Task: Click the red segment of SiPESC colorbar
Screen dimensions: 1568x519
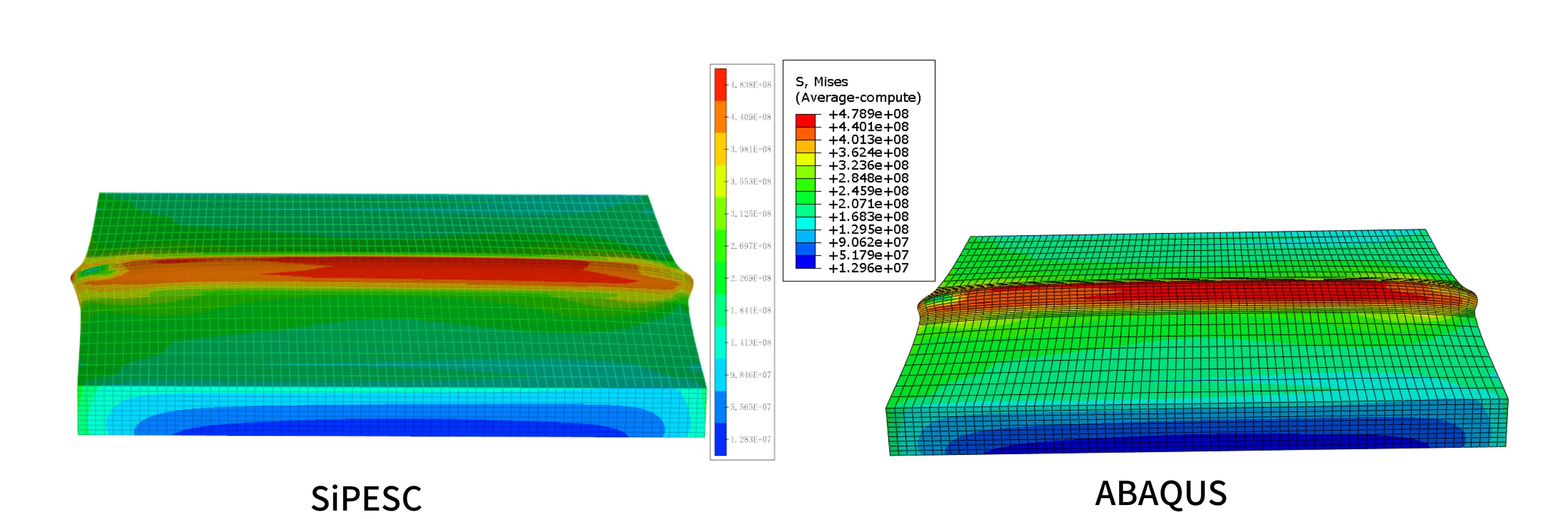Action: click(x=720, y=84)
